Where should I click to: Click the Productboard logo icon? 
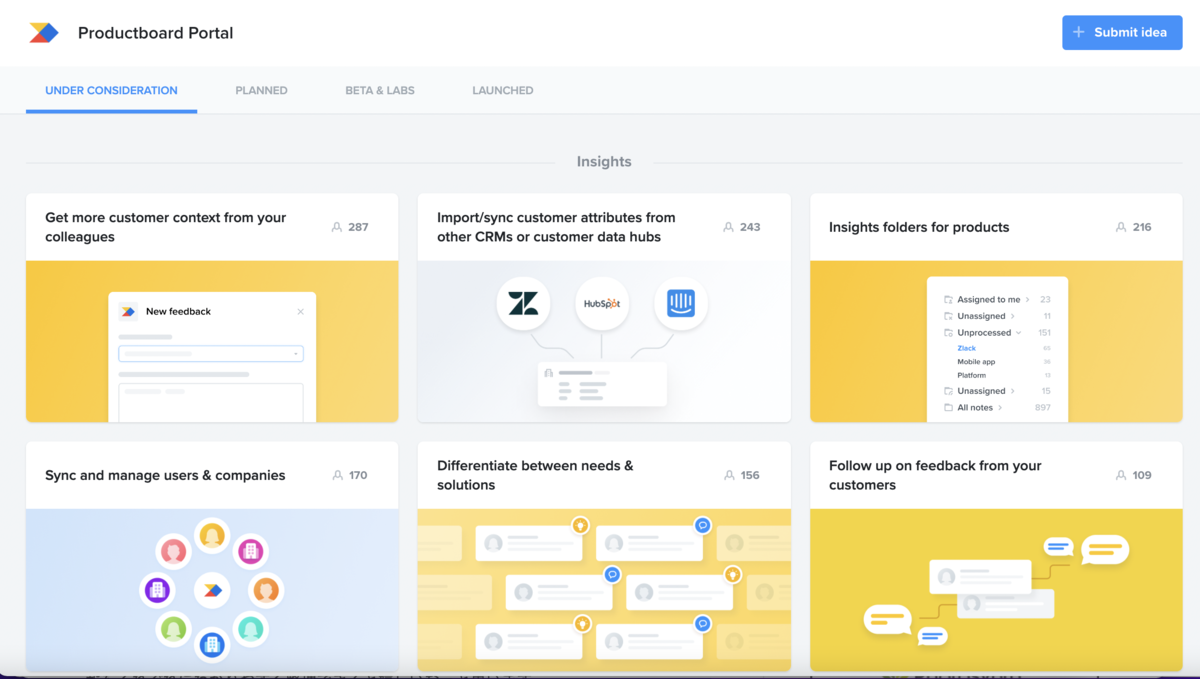click(x=44, y=33)
